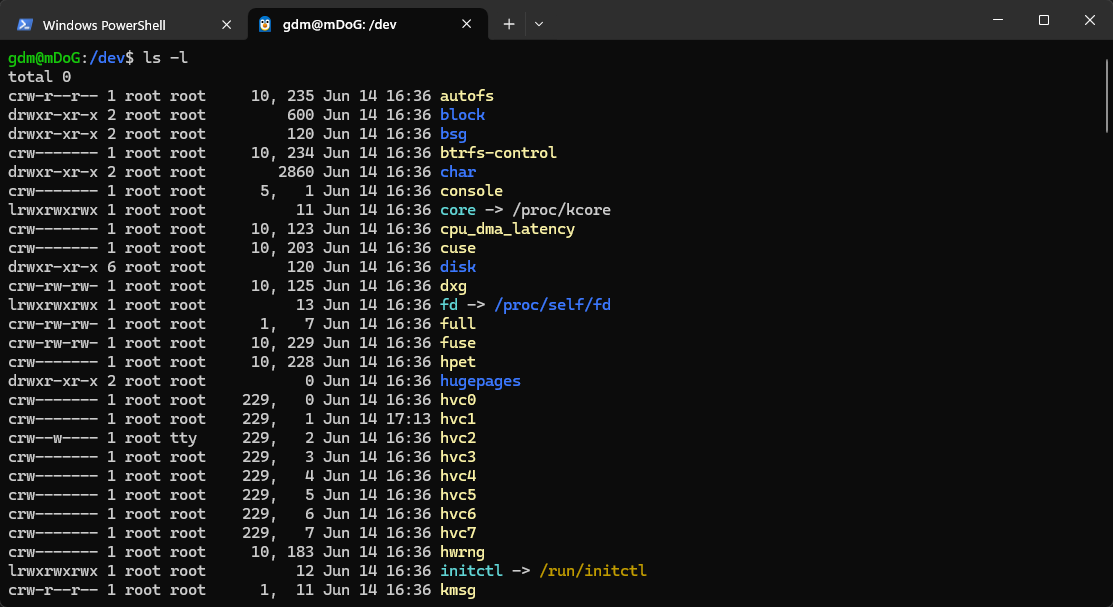1113x607 pixels.
Task: Select the gdm@mDoG: /dev tab
Action: (368, 24)
